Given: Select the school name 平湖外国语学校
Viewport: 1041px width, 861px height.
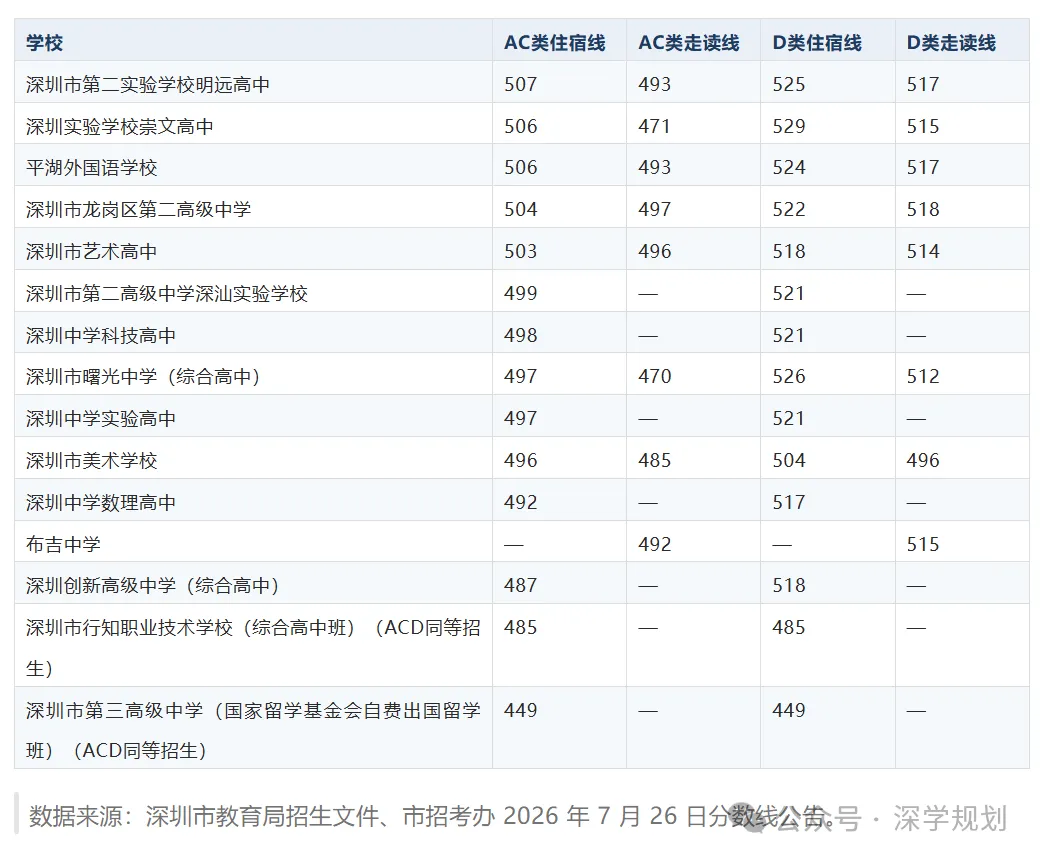Looking at the screenshot, I should click(92, 167).
